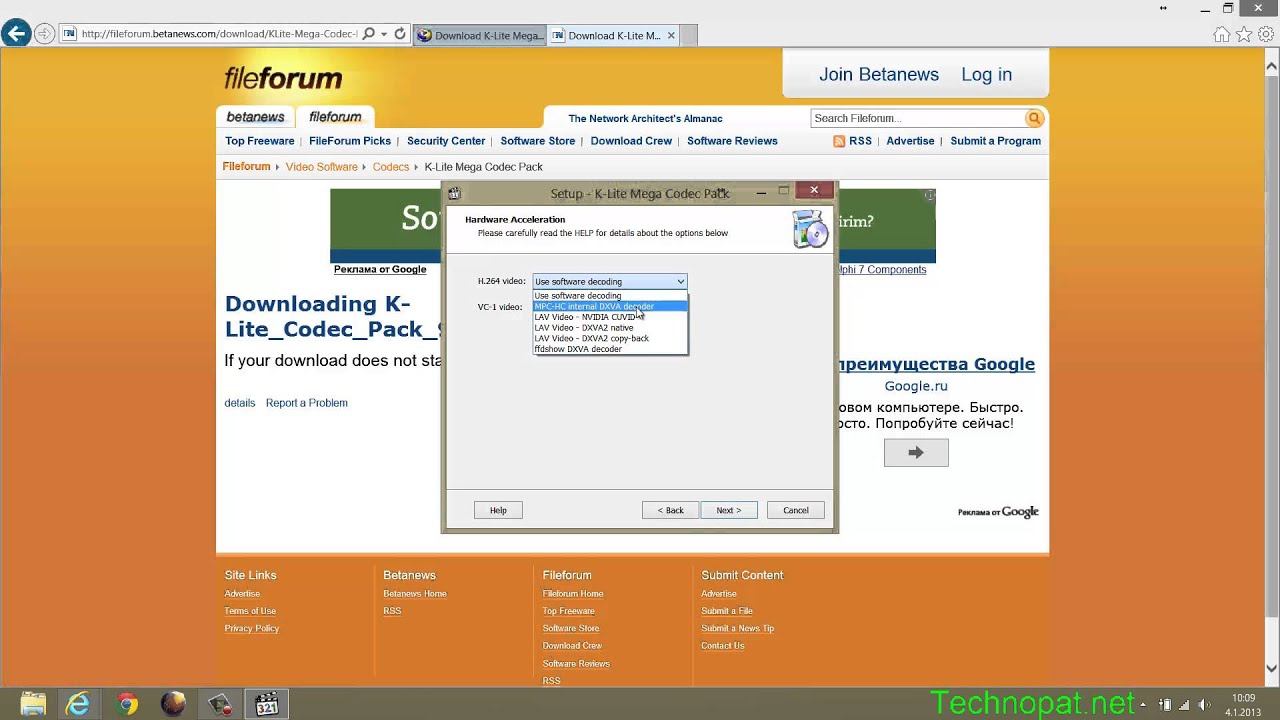Open the browser Home icon
This screenshot has width=1280, height=720.
point(1221,34)
